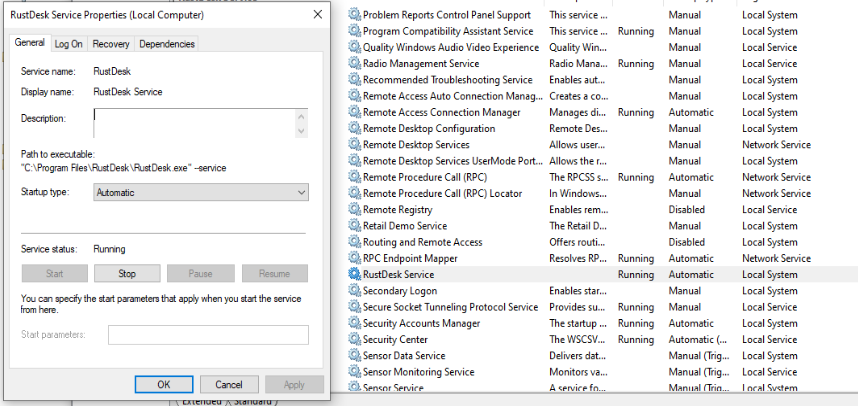Select the Security Center service name
The image size is (858, 406).
(395, 340)
